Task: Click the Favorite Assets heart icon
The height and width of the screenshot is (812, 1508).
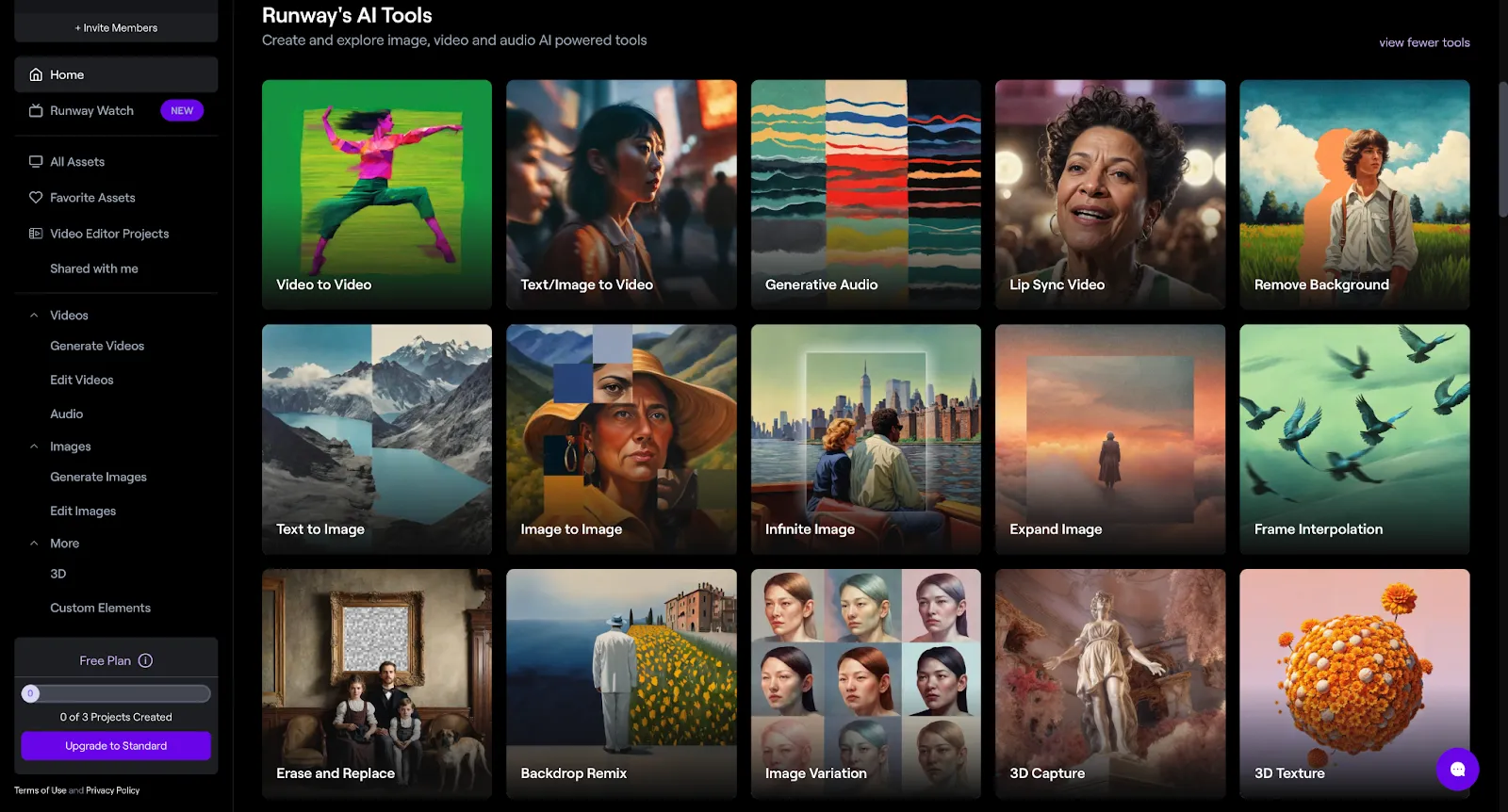Action: 36,197
